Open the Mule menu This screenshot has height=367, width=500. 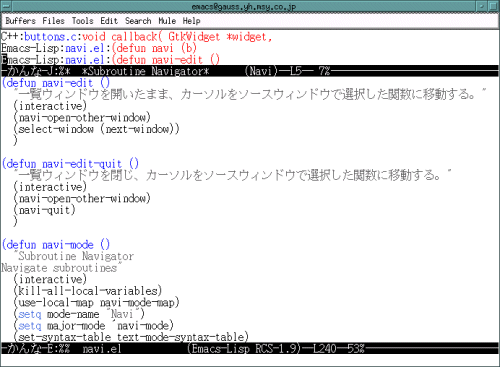pos(167,21)
